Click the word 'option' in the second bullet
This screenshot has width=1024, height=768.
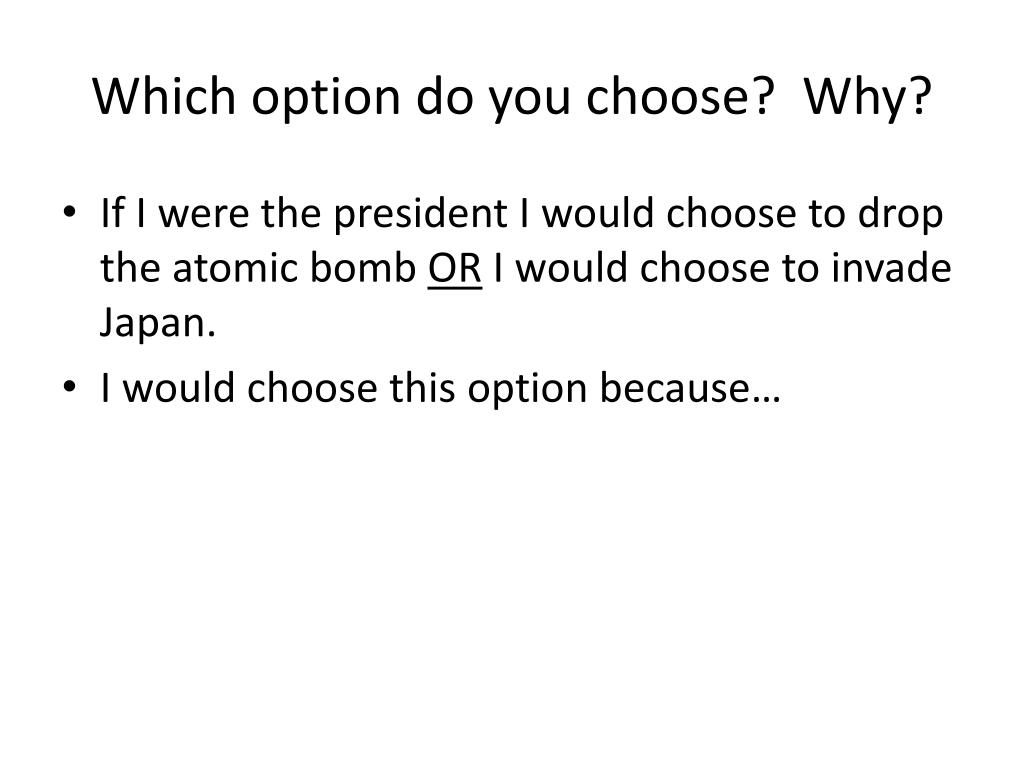coord(527,389)
